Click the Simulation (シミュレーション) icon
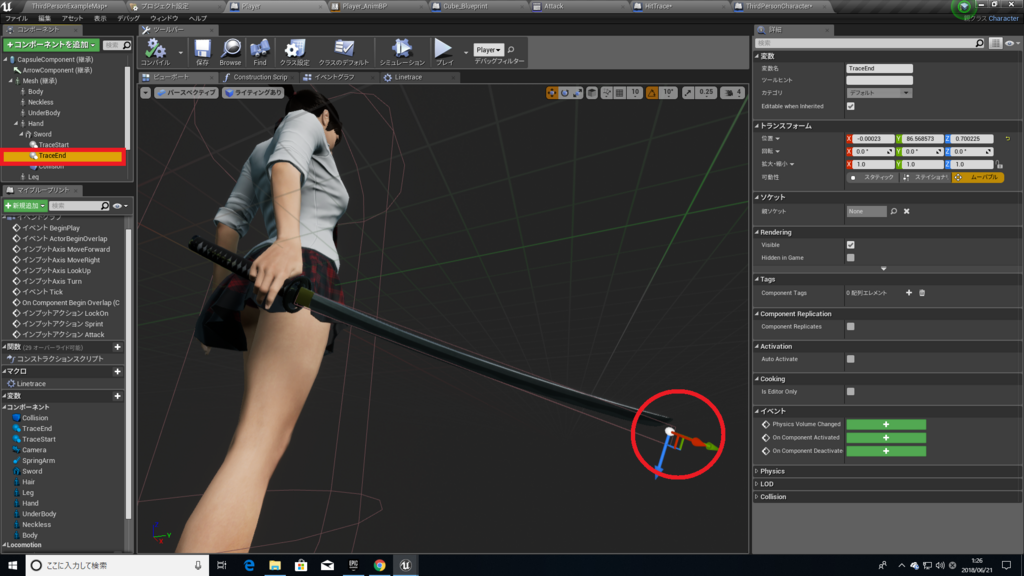Image resolution: width=1024 pixels, height=576 pixels. [402, 50]
